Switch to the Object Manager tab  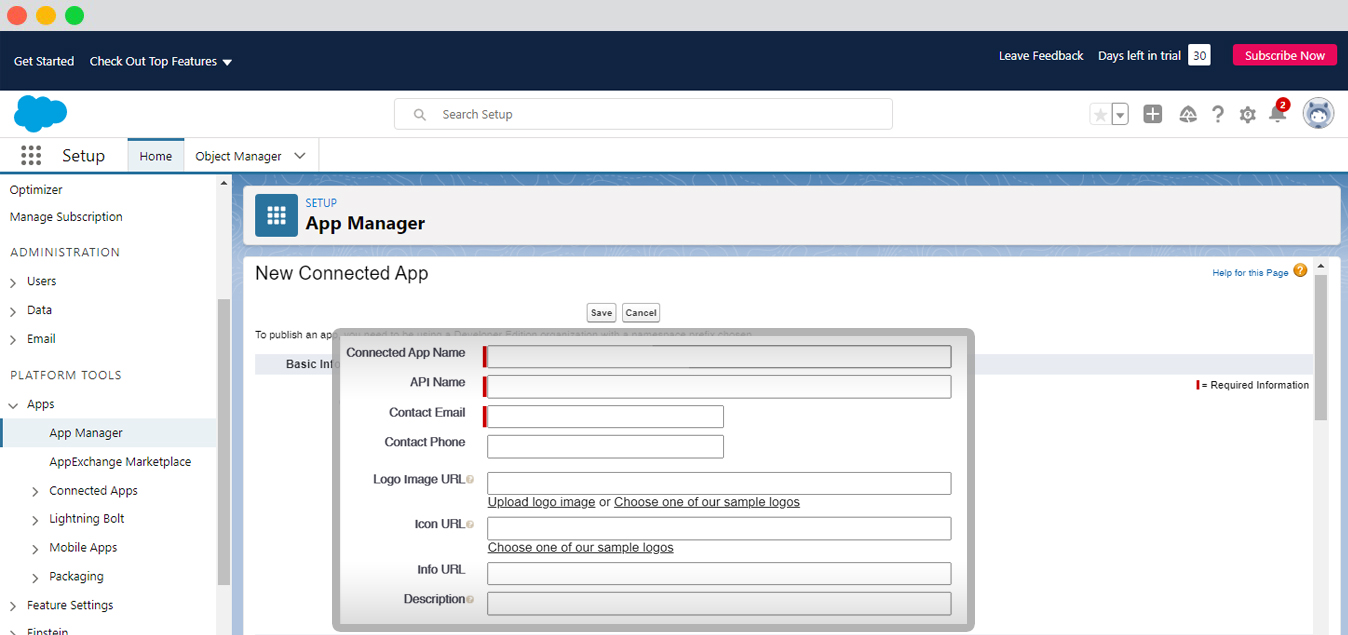[238, 156]
